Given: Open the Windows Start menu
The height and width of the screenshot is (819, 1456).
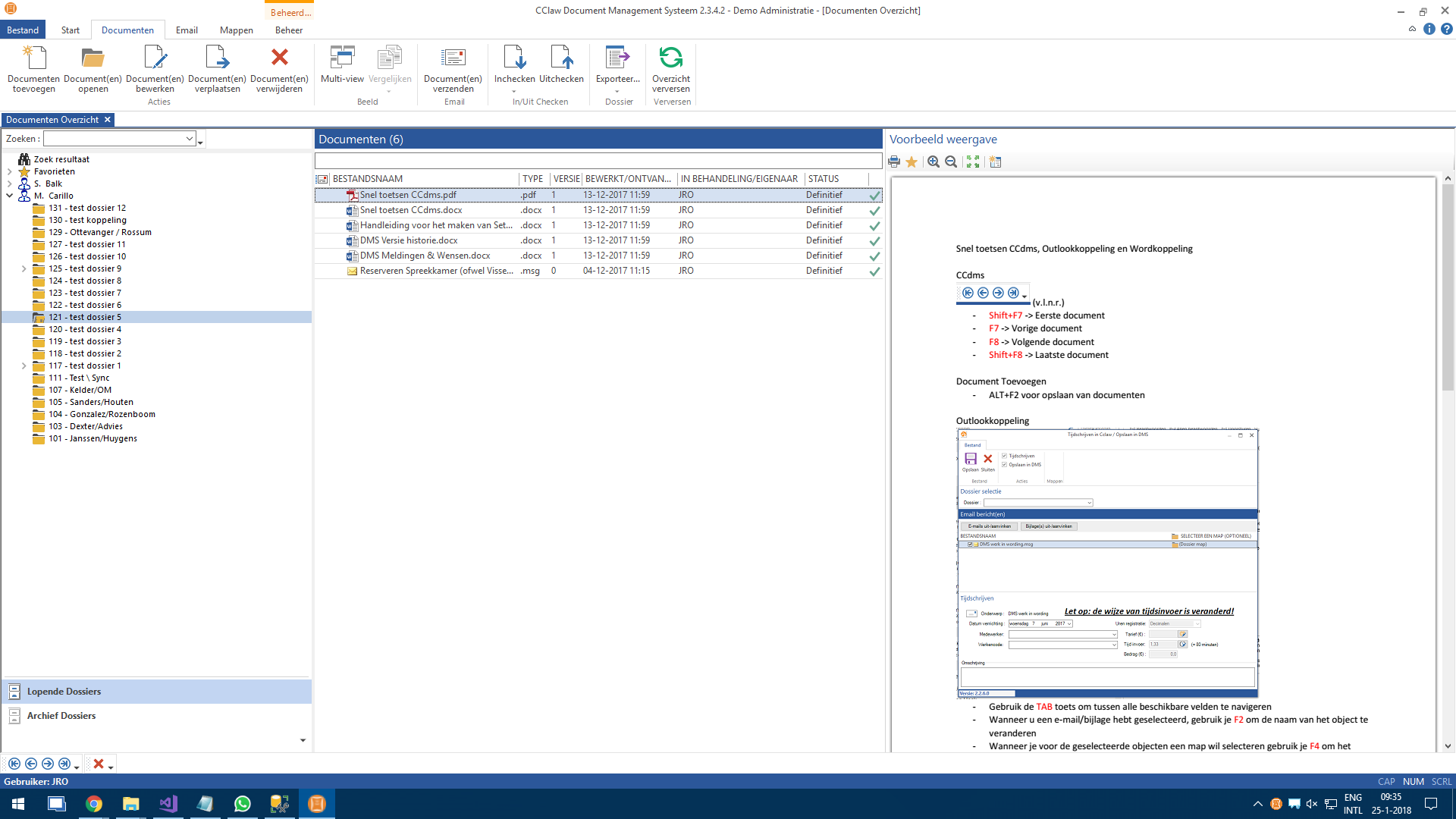Looking at the screenshot, I should coord(18,804).
